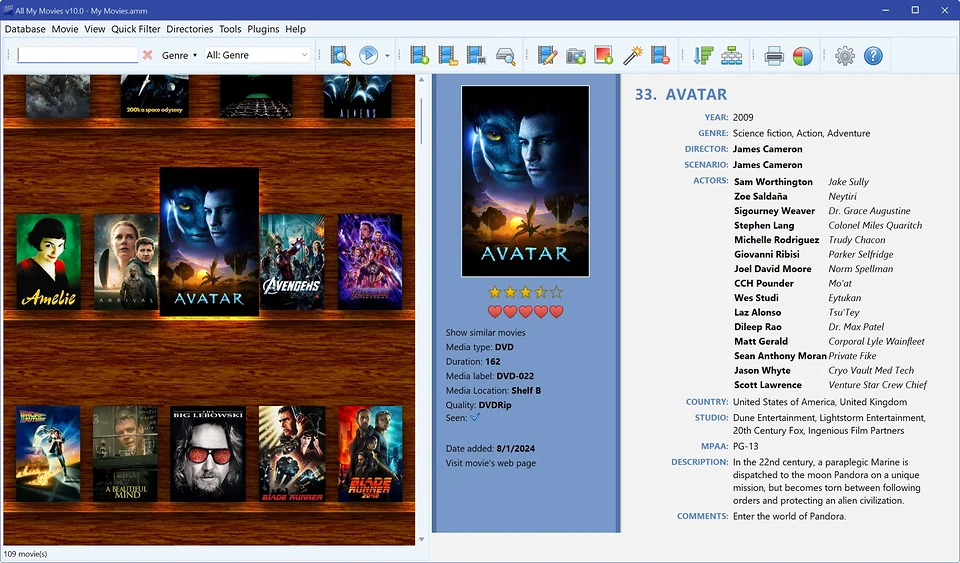Open the Directories menu
Image resolution: width=960 pixels, height=563 pixels.
(x=190, y=29)
